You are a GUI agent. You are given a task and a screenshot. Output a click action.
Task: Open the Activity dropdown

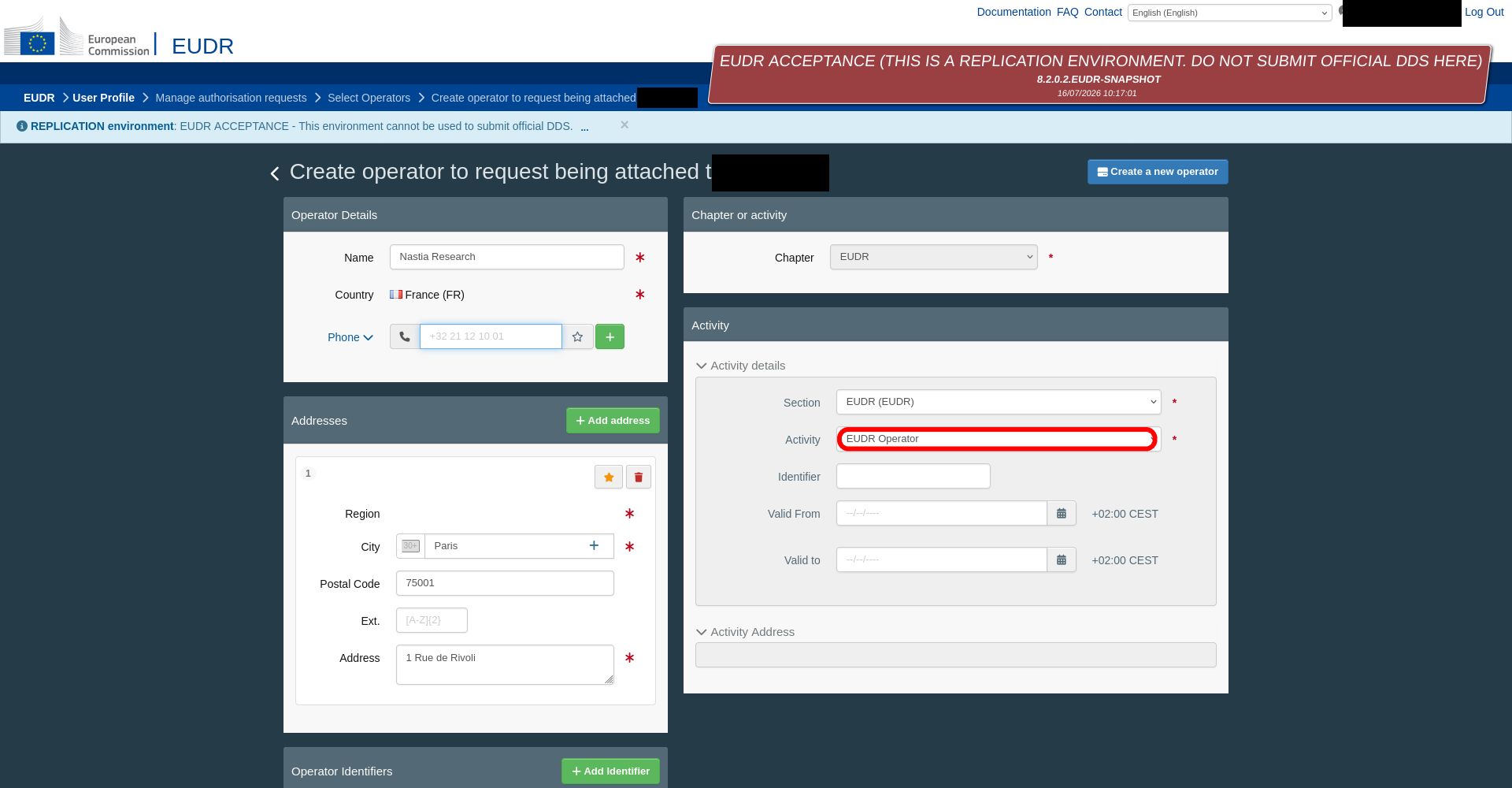coord(999,439)
